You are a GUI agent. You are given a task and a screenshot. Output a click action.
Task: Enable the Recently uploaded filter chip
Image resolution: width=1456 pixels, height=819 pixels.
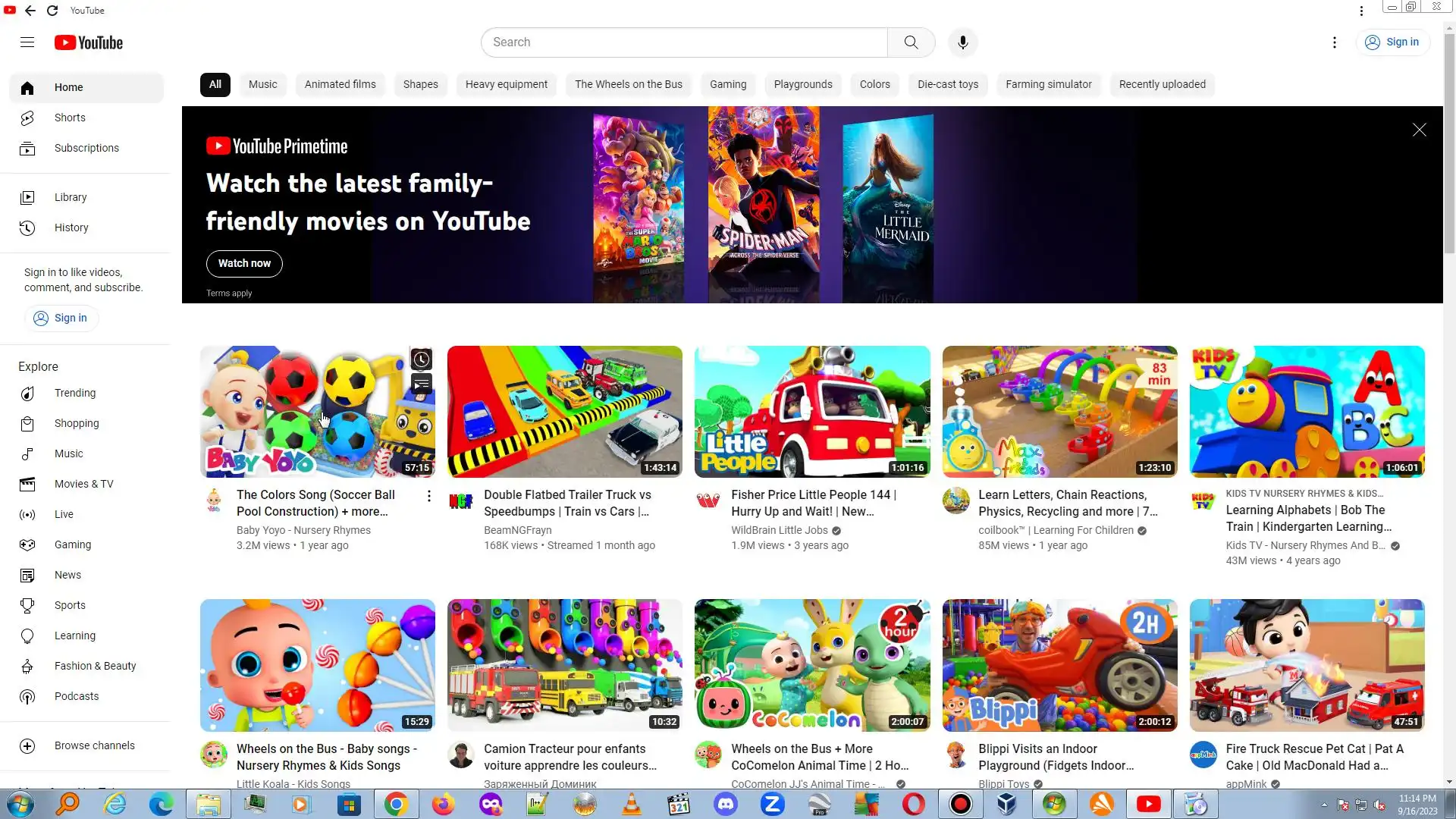pos(1162,84)
